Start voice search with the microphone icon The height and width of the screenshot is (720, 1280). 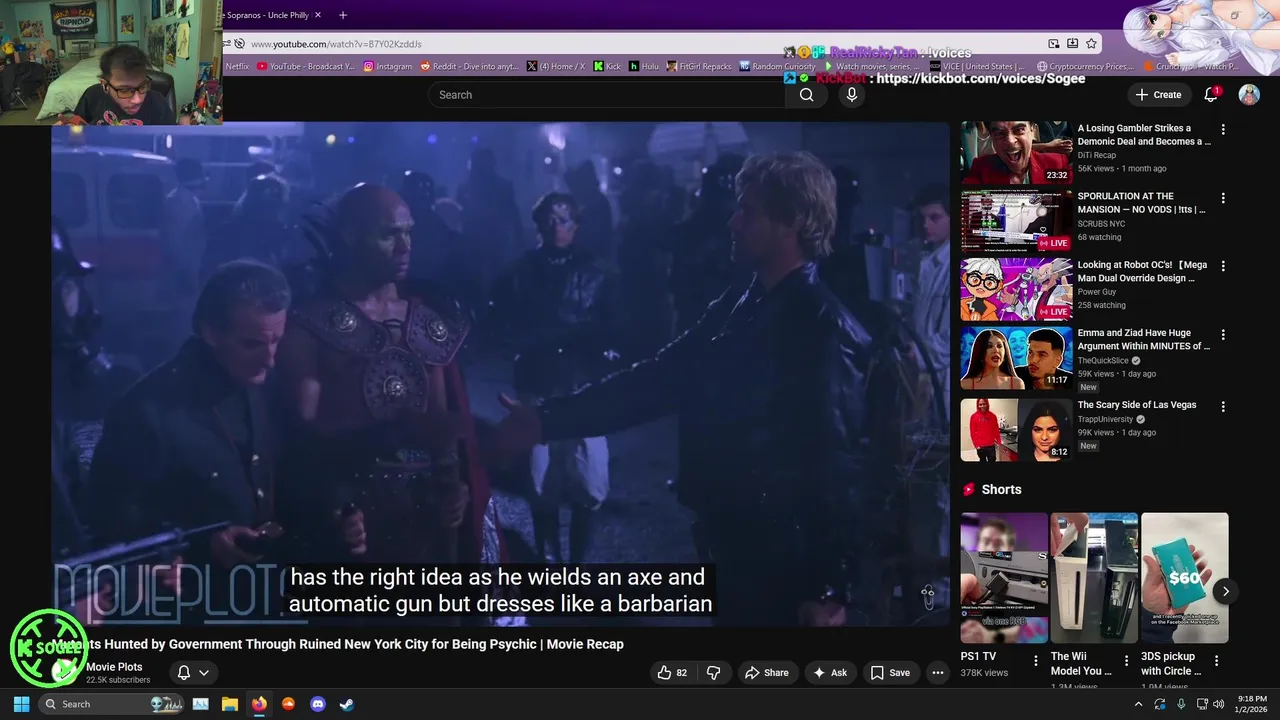(x=851, y=95)
